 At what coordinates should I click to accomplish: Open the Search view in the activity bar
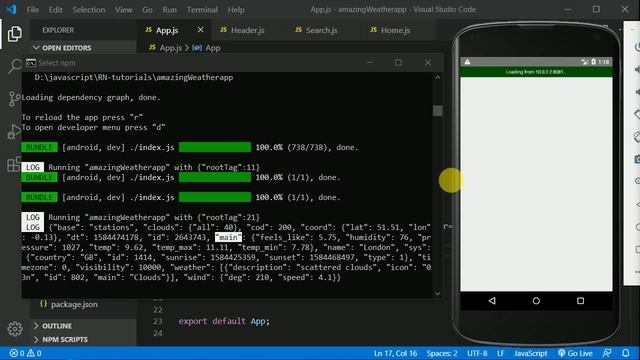[x=14, y=65]
